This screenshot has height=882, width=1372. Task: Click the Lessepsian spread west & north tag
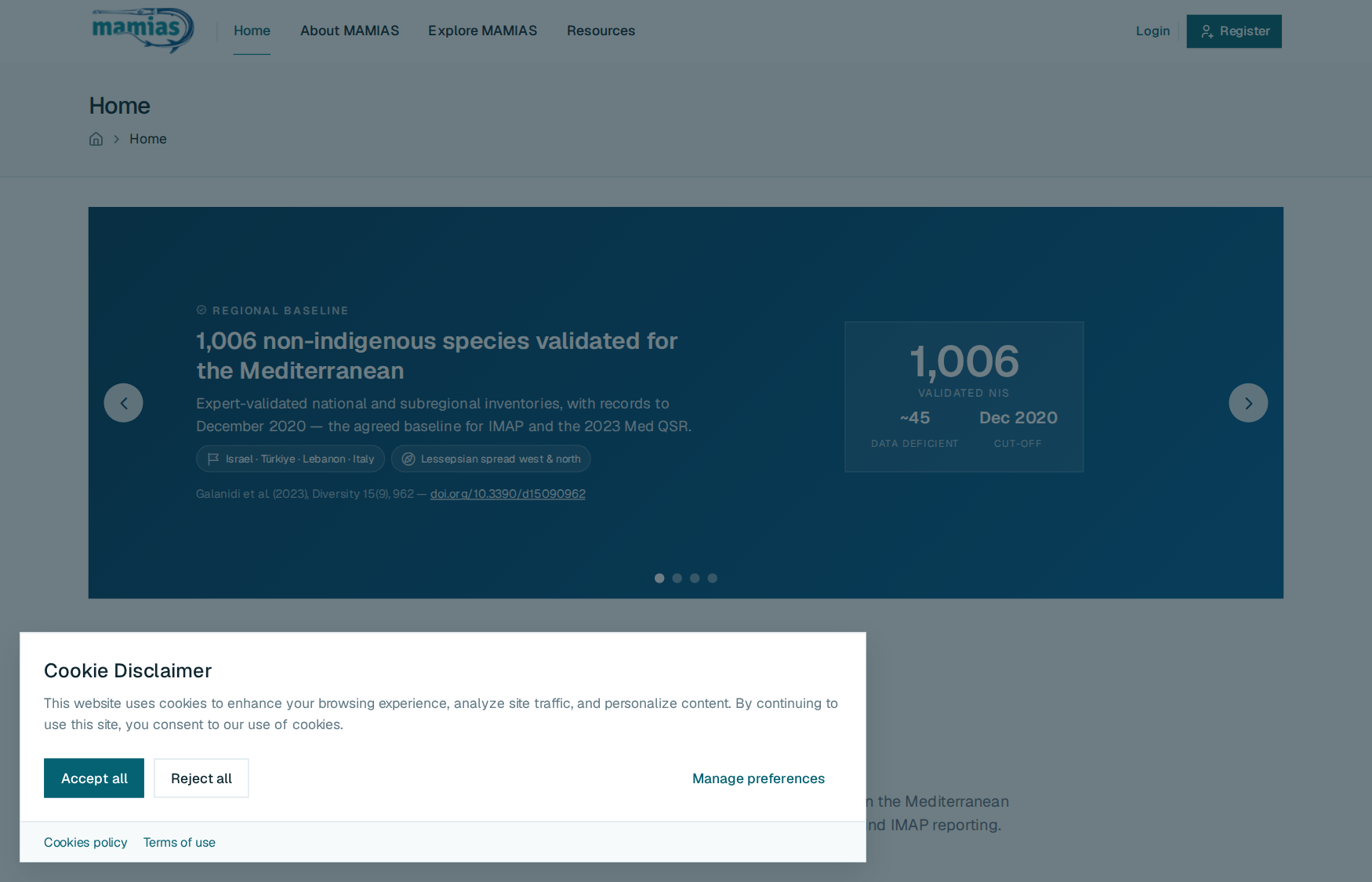(491, 459)
